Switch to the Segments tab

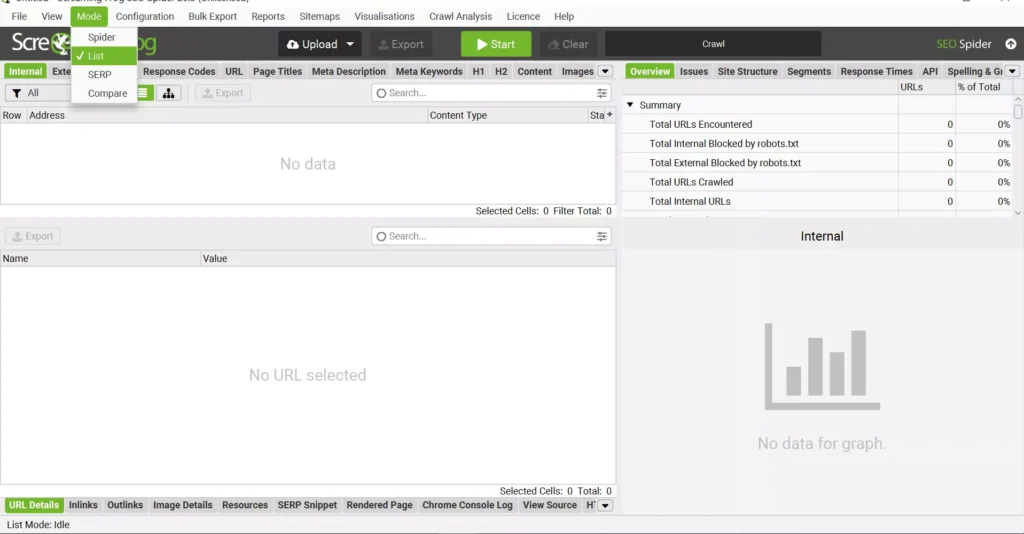pyautogui.click(x=808, y=71)
